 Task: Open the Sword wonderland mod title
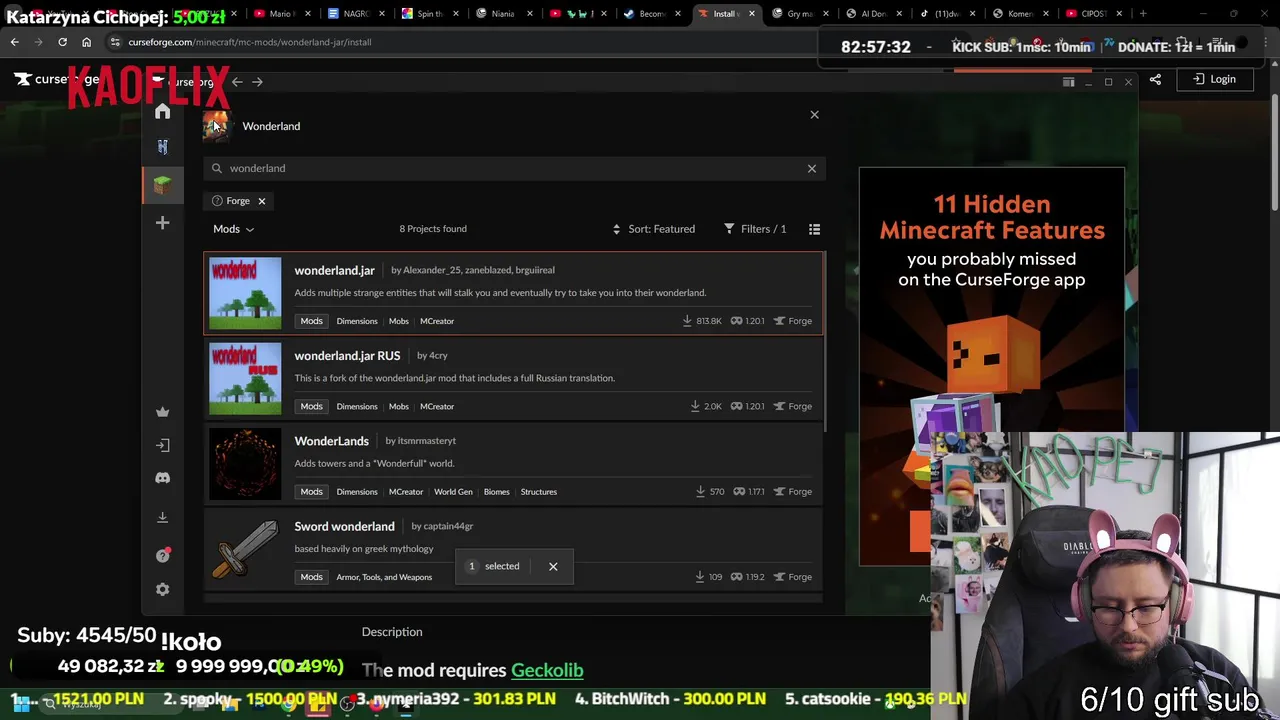(x=344, y=526)
